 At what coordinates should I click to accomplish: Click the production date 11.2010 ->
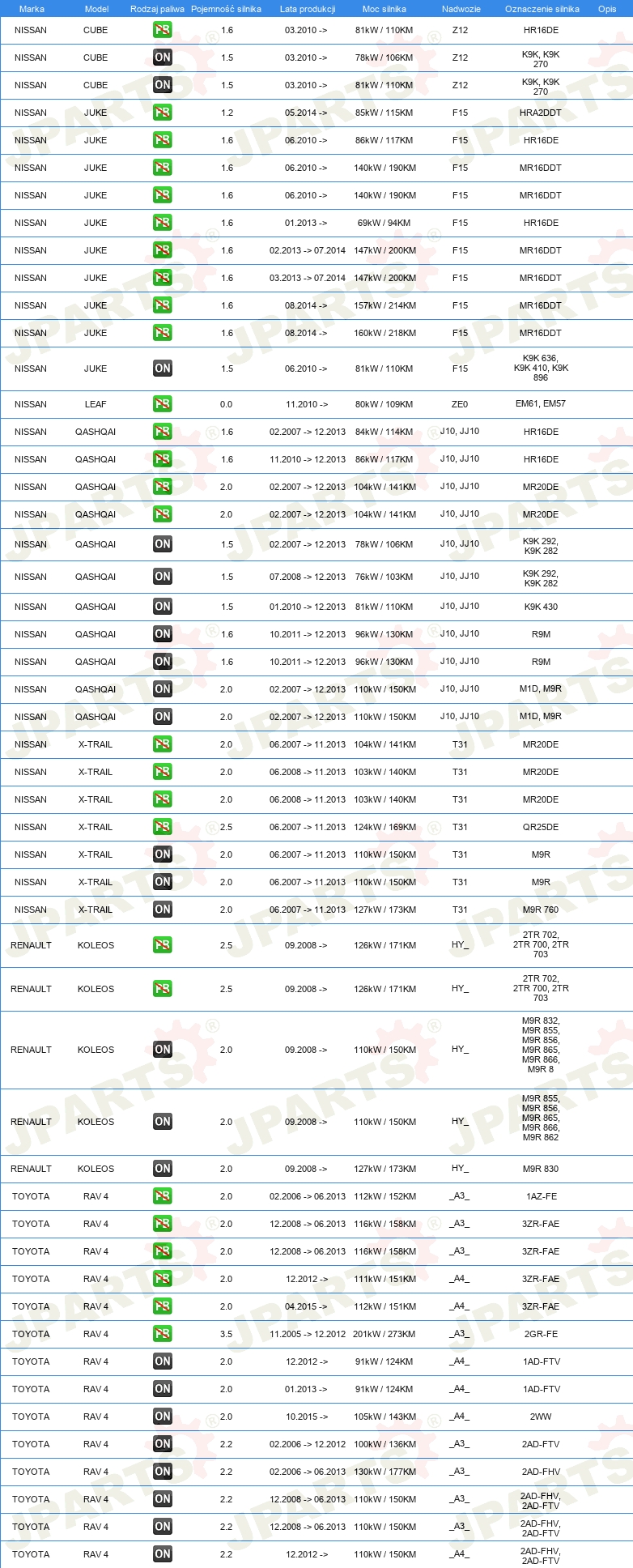point(307,404)
